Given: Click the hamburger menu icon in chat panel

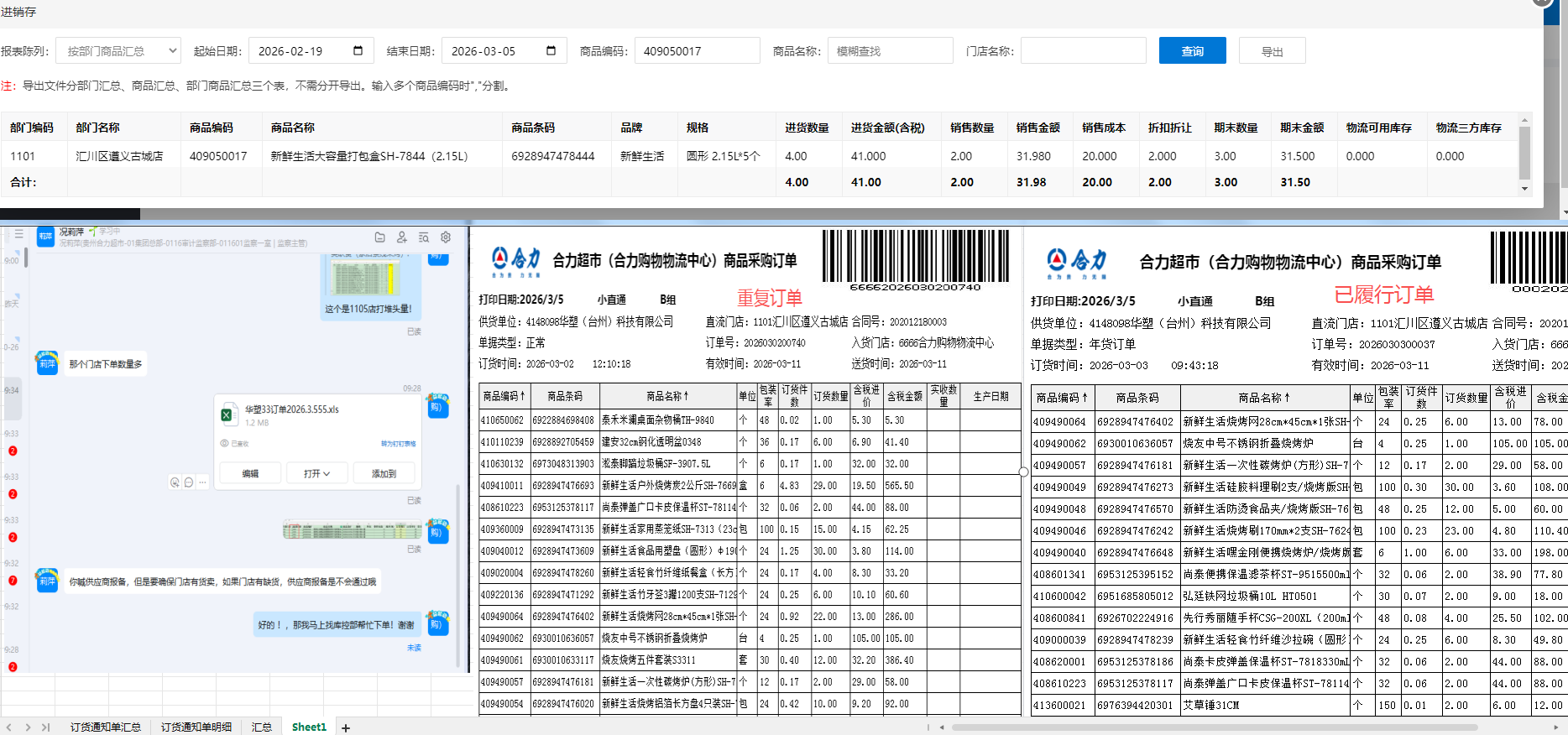Looking at the screenshot, I should [18, 234].
